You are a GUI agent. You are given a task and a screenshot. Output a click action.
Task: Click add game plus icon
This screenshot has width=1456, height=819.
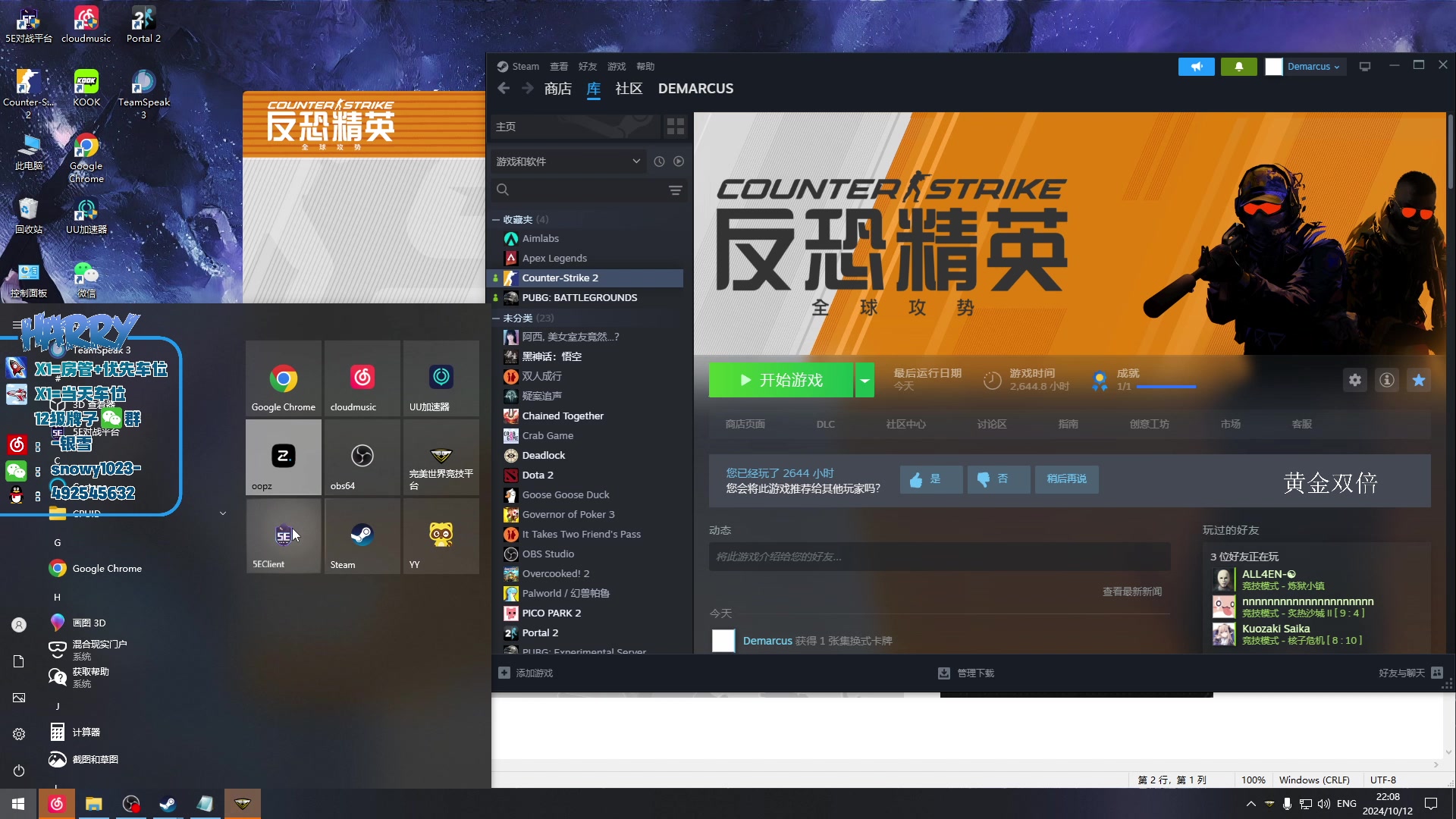pyautogui.click(x=504, y=673)
